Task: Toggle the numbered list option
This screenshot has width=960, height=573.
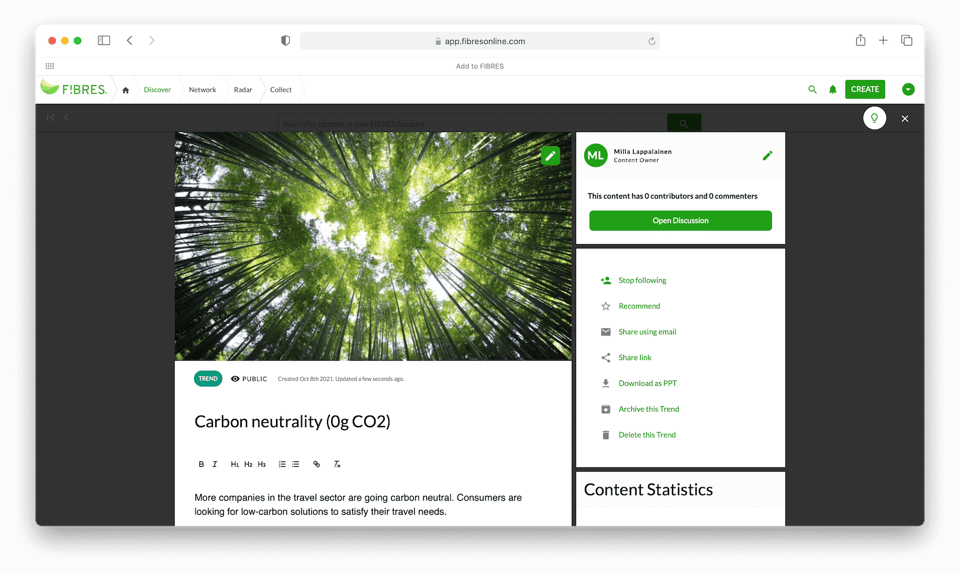Action: [282, 464]
